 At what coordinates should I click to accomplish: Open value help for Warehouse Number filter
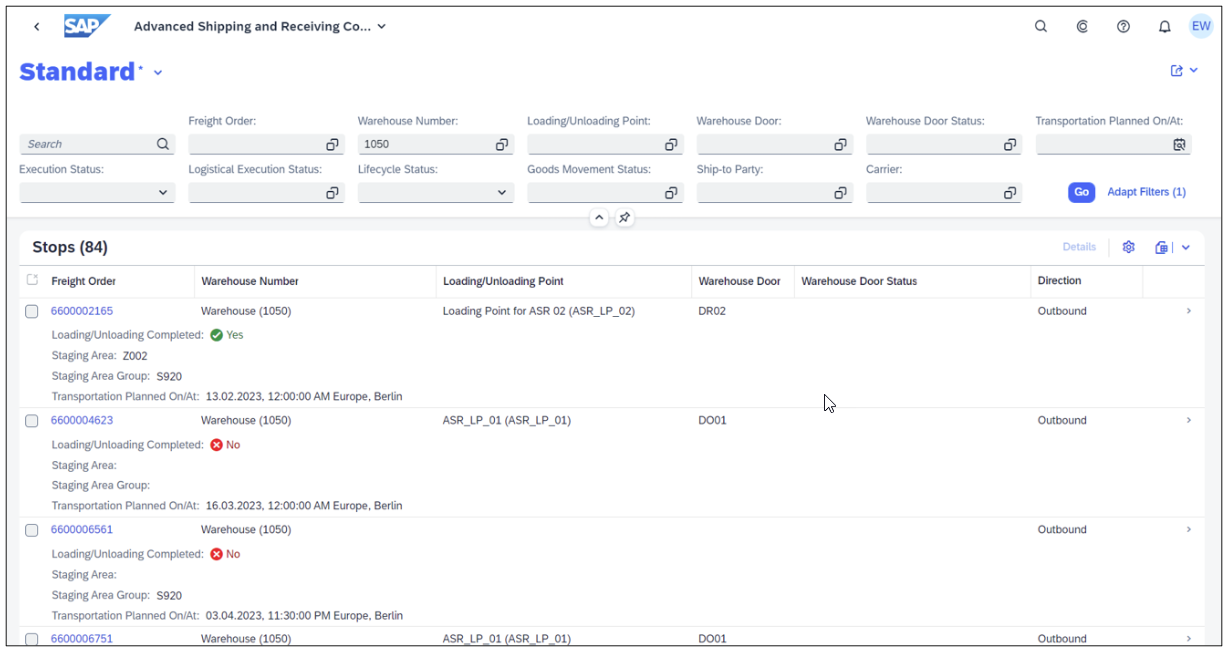(502, 144)
